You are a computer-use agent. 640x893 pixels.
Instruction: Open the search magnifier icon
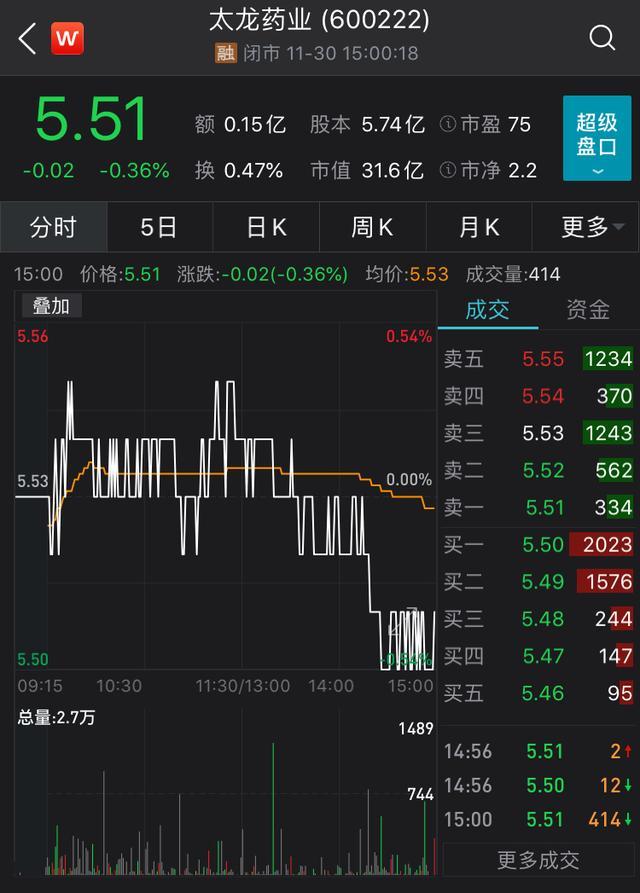[x=602, y=38]
